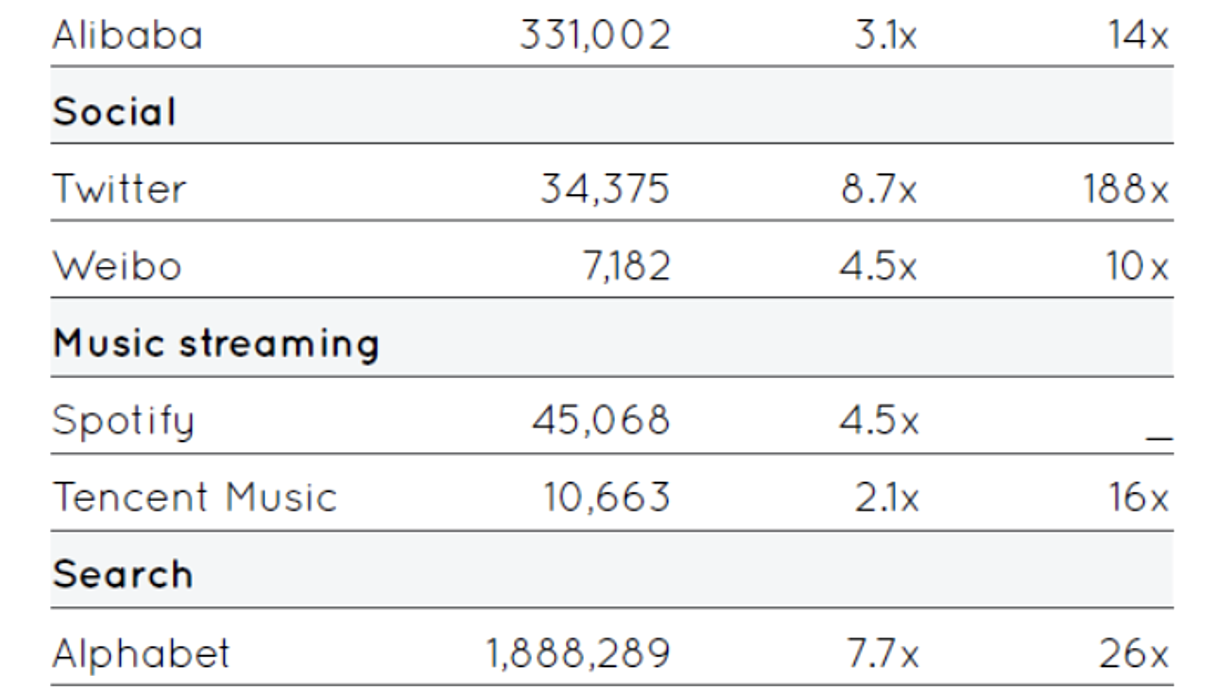
Task: Click Alphabet's 1,888,289 value
Action: pyautogui.click(x=578, y=654)
